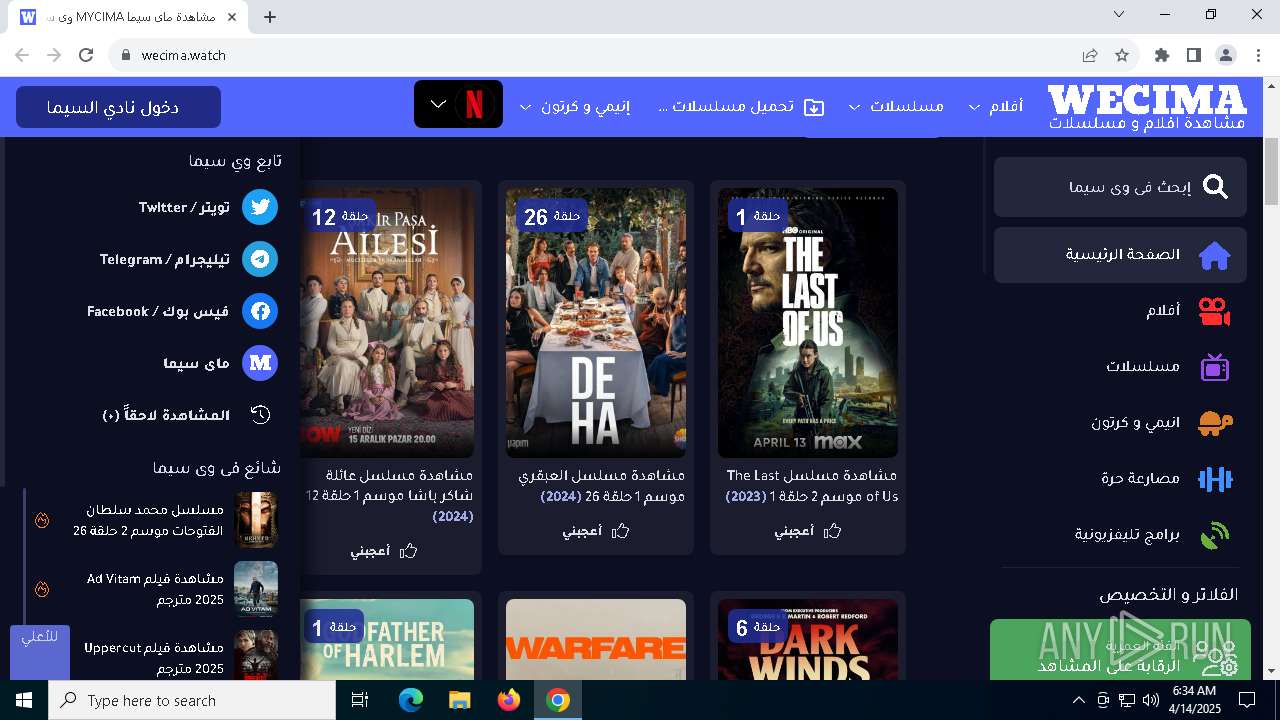Open De Ha series poster

596,323
